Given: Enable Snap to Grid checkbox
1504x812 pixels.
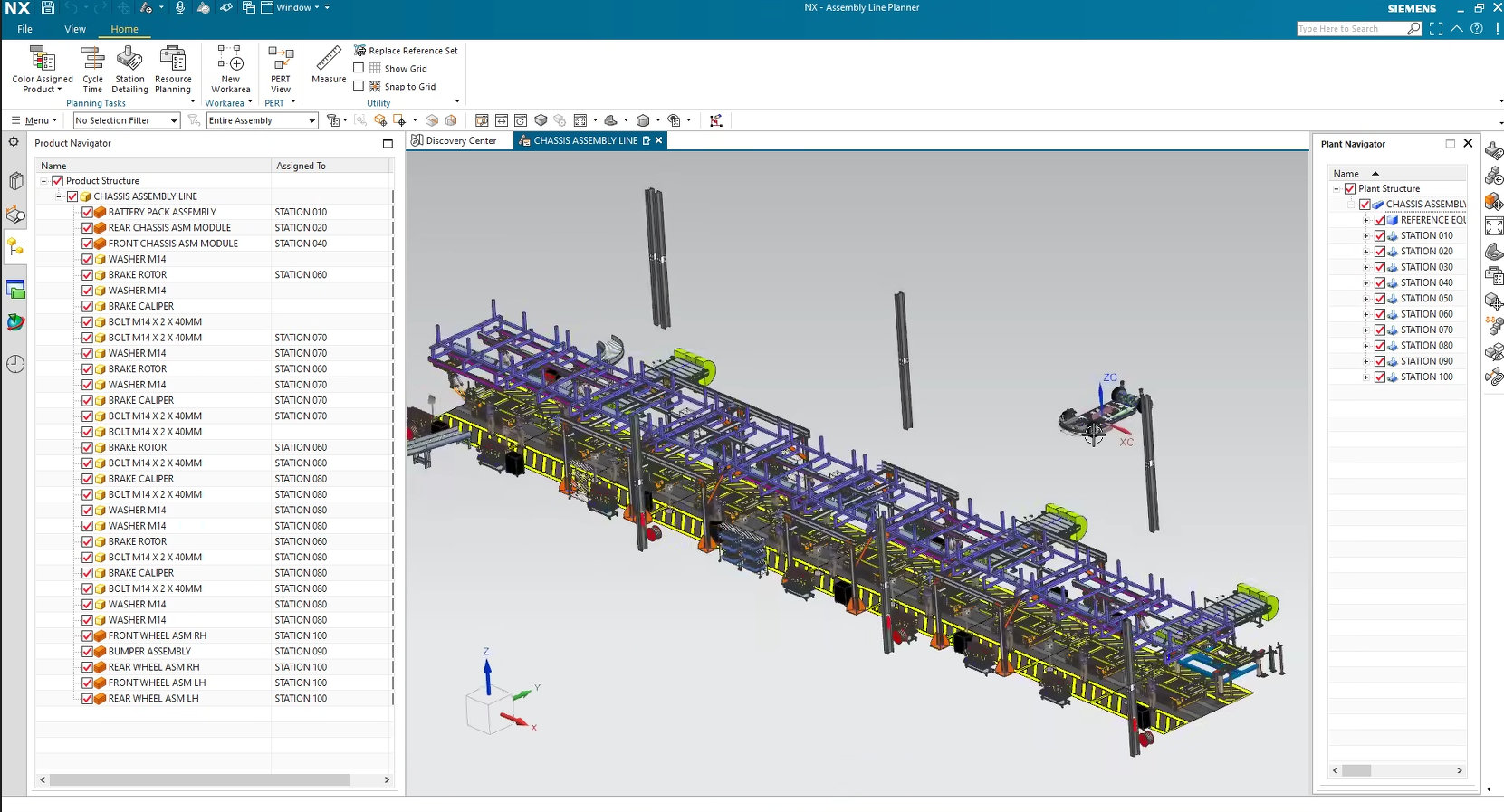Looking at the screenshot, I should [x=359, y=86].
